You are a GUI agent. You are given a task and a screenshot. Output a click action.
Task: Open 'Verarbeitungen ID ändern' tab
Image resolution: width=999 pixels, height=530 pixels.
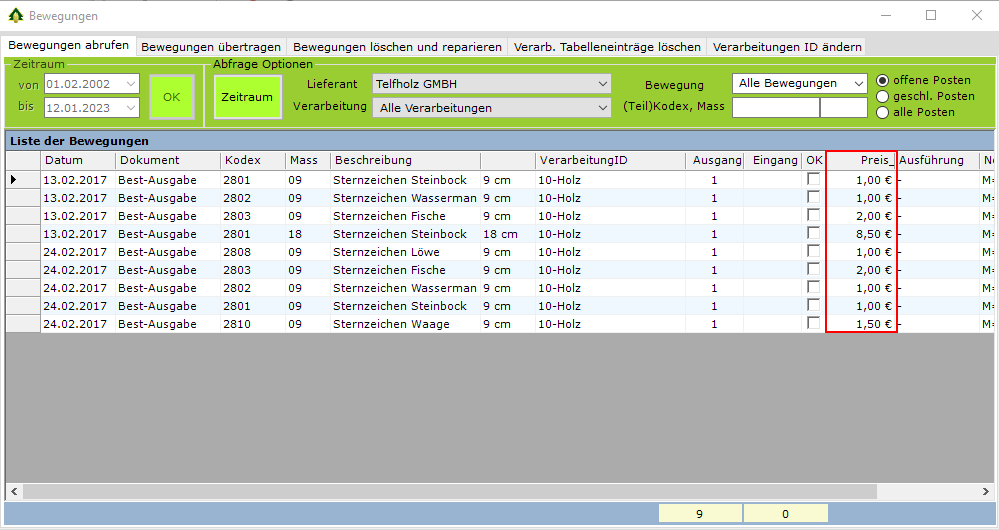785,47
